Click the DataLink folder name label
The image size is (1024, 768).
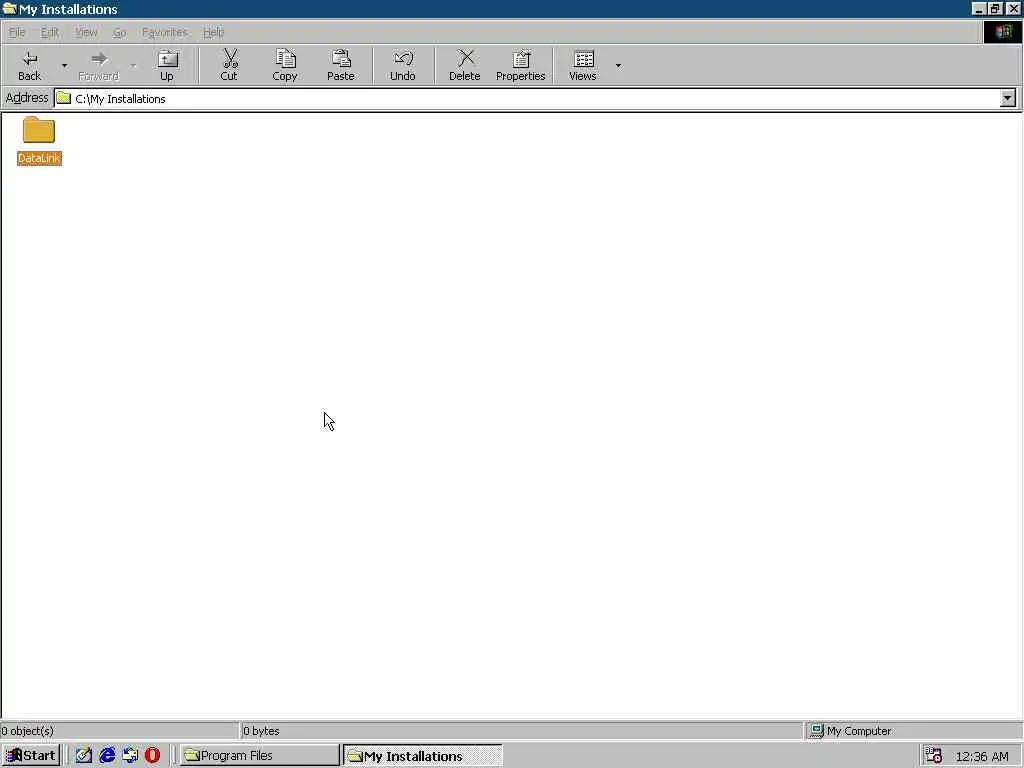(39, 158)
